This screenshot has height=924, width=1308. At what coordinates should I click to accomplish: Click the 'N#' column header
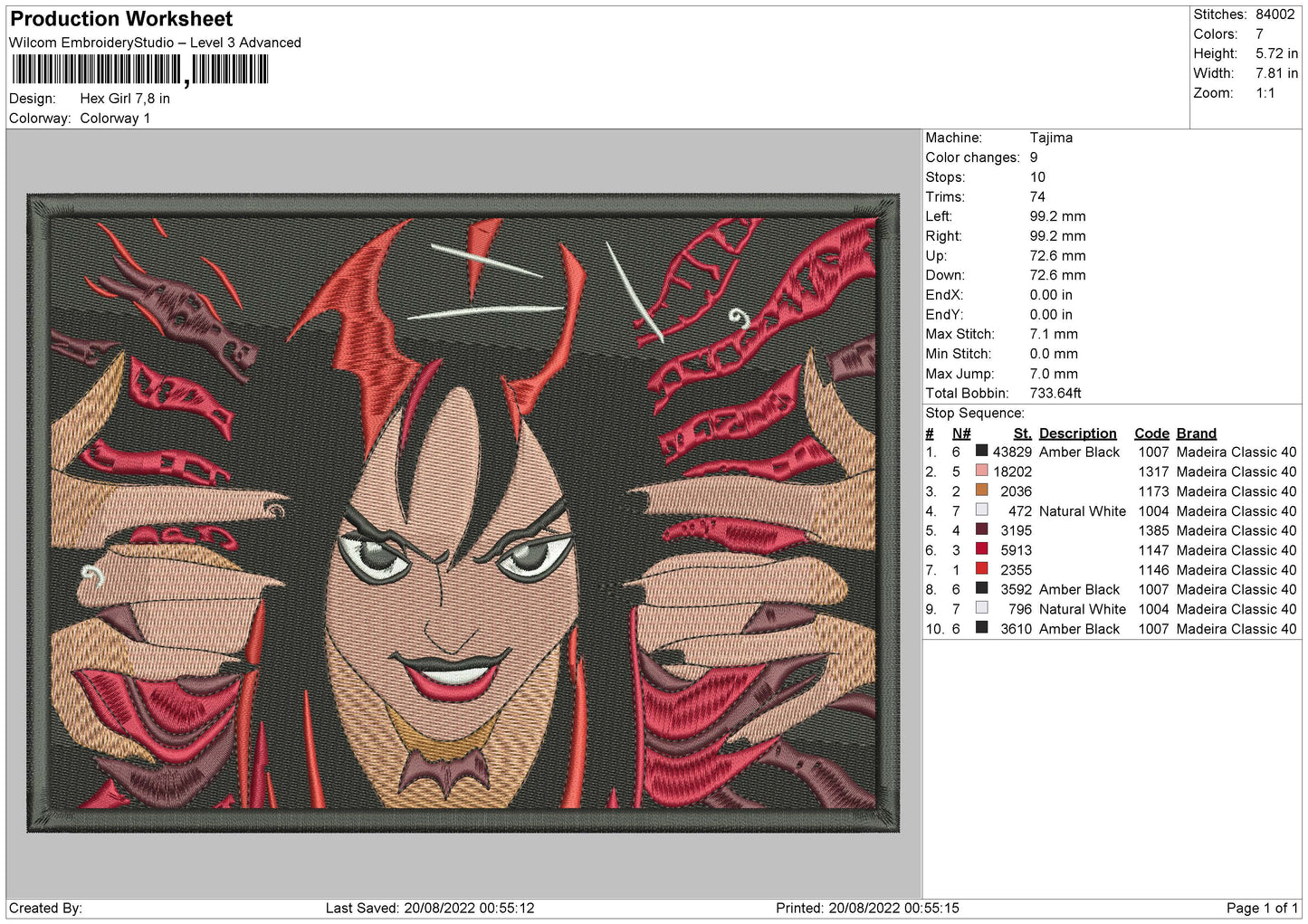click(x=961, y=433)
